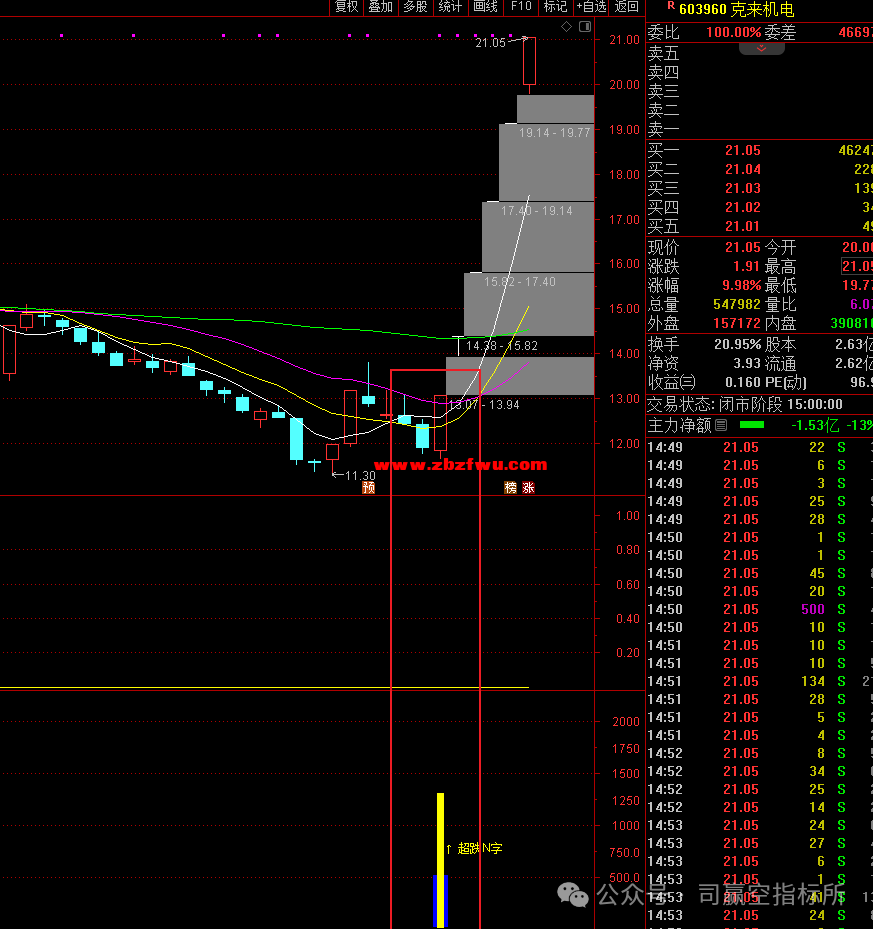Click the 卖三 row label

tap(663, 91)
